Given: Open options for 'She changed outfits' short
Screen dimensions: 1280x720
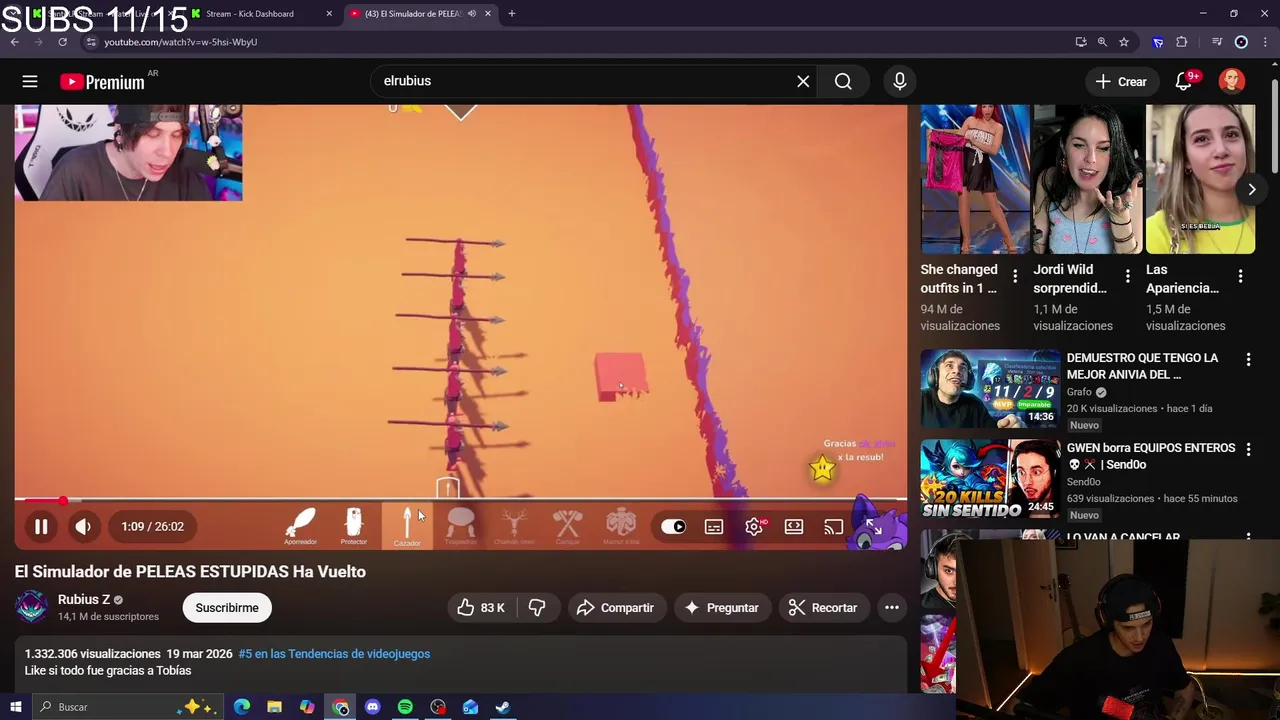Looking at the screenshot, I should tap(1015, 276).
